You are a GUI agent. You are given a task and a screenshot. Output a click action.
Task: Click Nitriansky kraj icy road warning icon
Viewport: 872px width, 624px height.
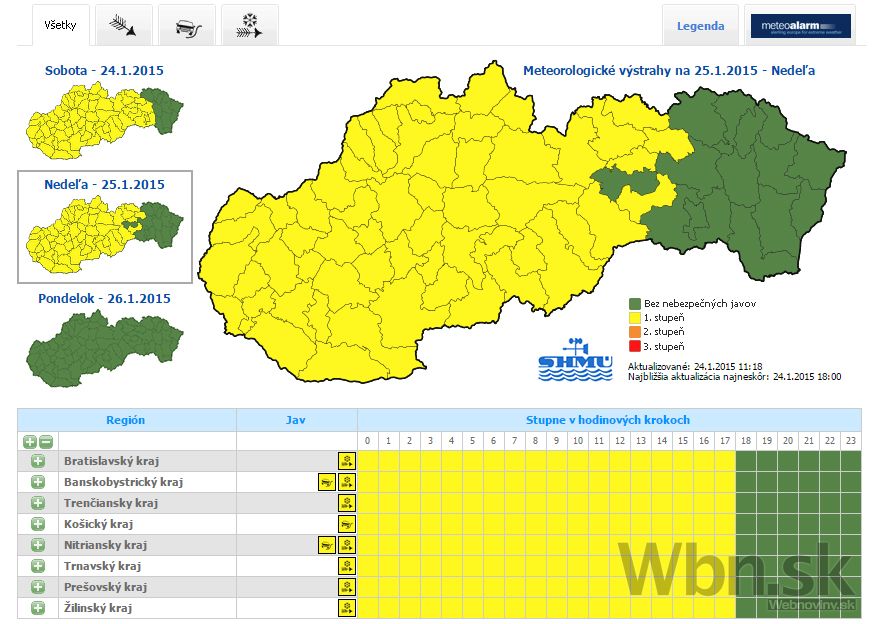coord(327,545)
